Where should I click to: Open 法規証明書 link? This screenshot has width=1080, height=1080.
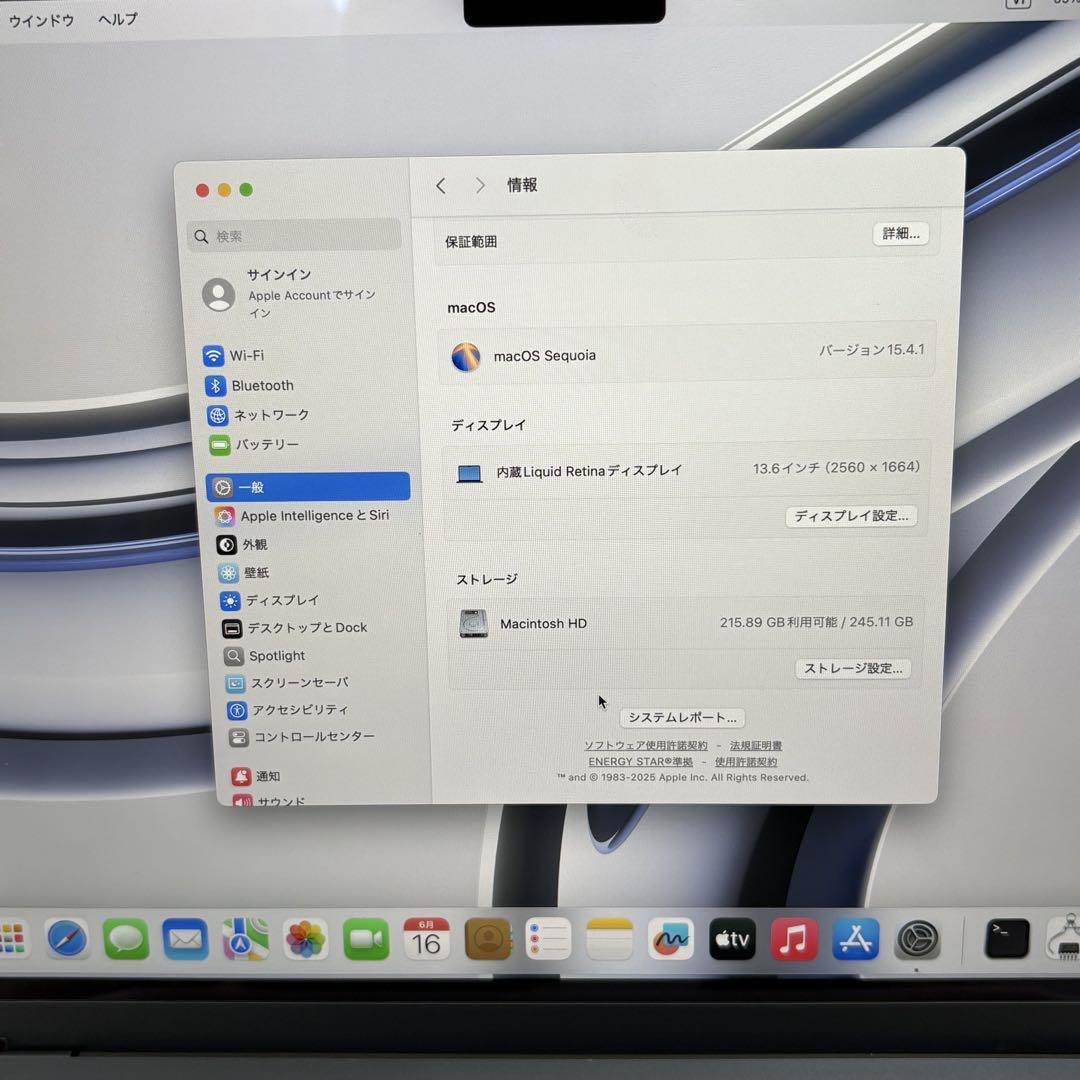(x=756, y=745)
